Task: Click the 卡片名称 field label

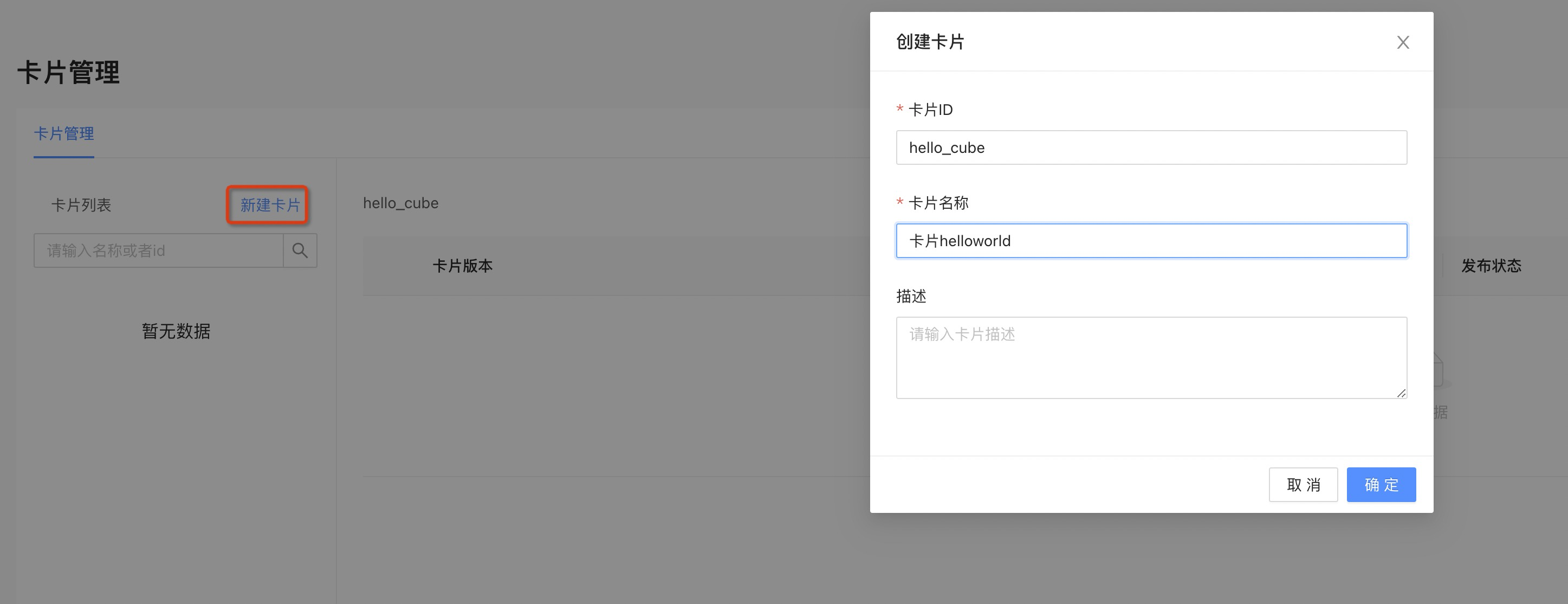Action: coord(937,203)
